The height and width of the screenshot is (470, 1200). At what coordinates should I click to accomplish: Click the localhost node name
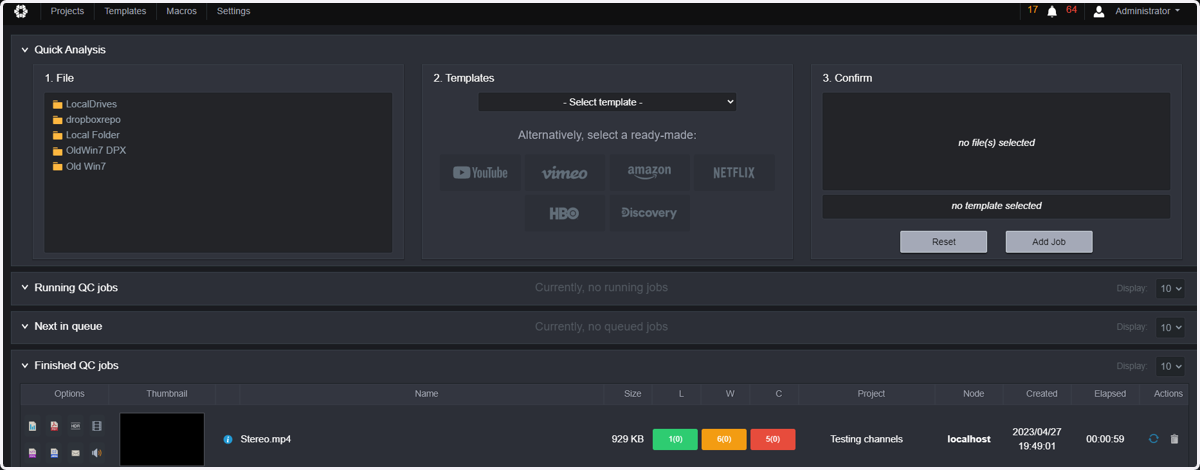coord(969,439)
